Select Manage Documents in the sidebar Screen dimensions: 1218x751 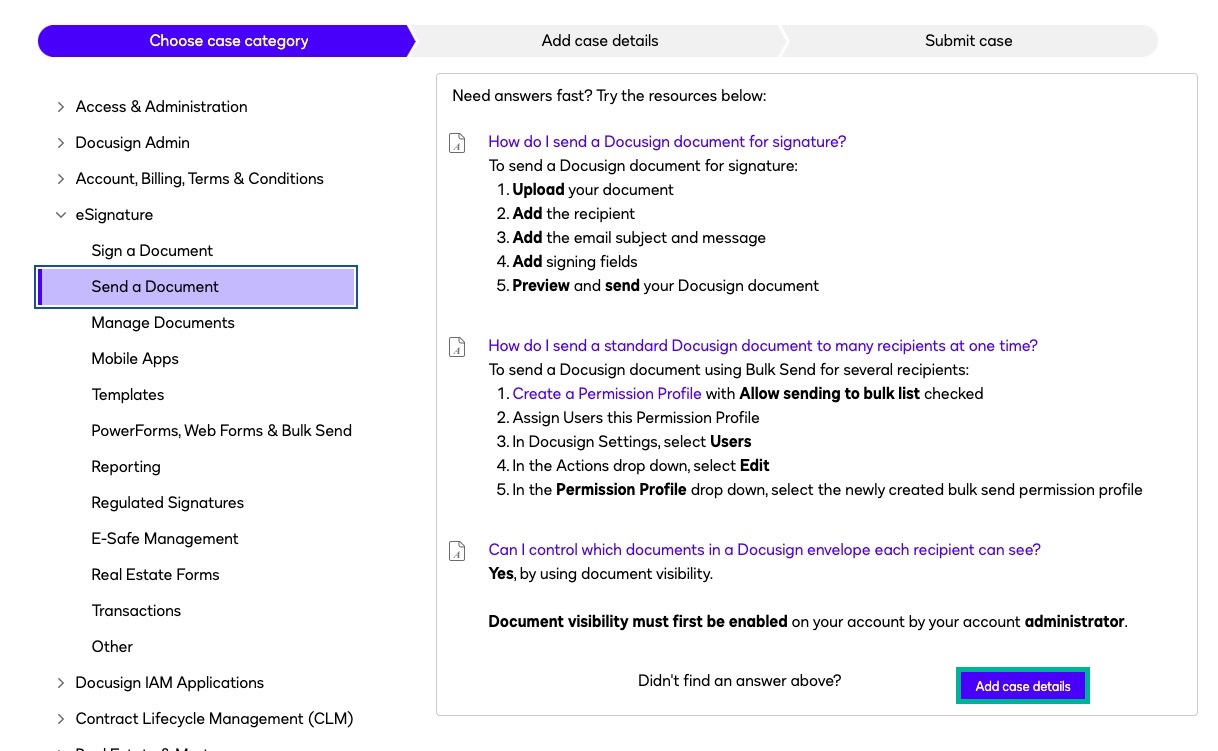pos(163,323)
